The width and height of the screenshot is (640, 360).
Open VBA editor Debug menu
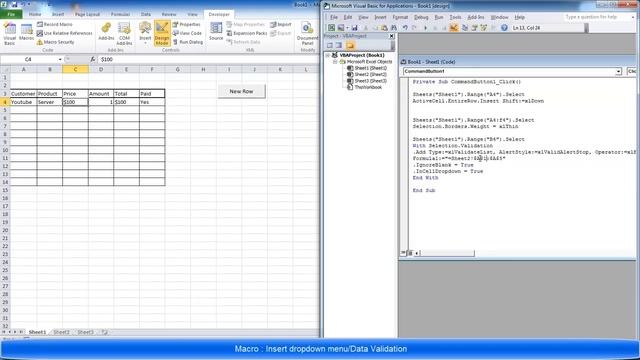click(421, 17)
